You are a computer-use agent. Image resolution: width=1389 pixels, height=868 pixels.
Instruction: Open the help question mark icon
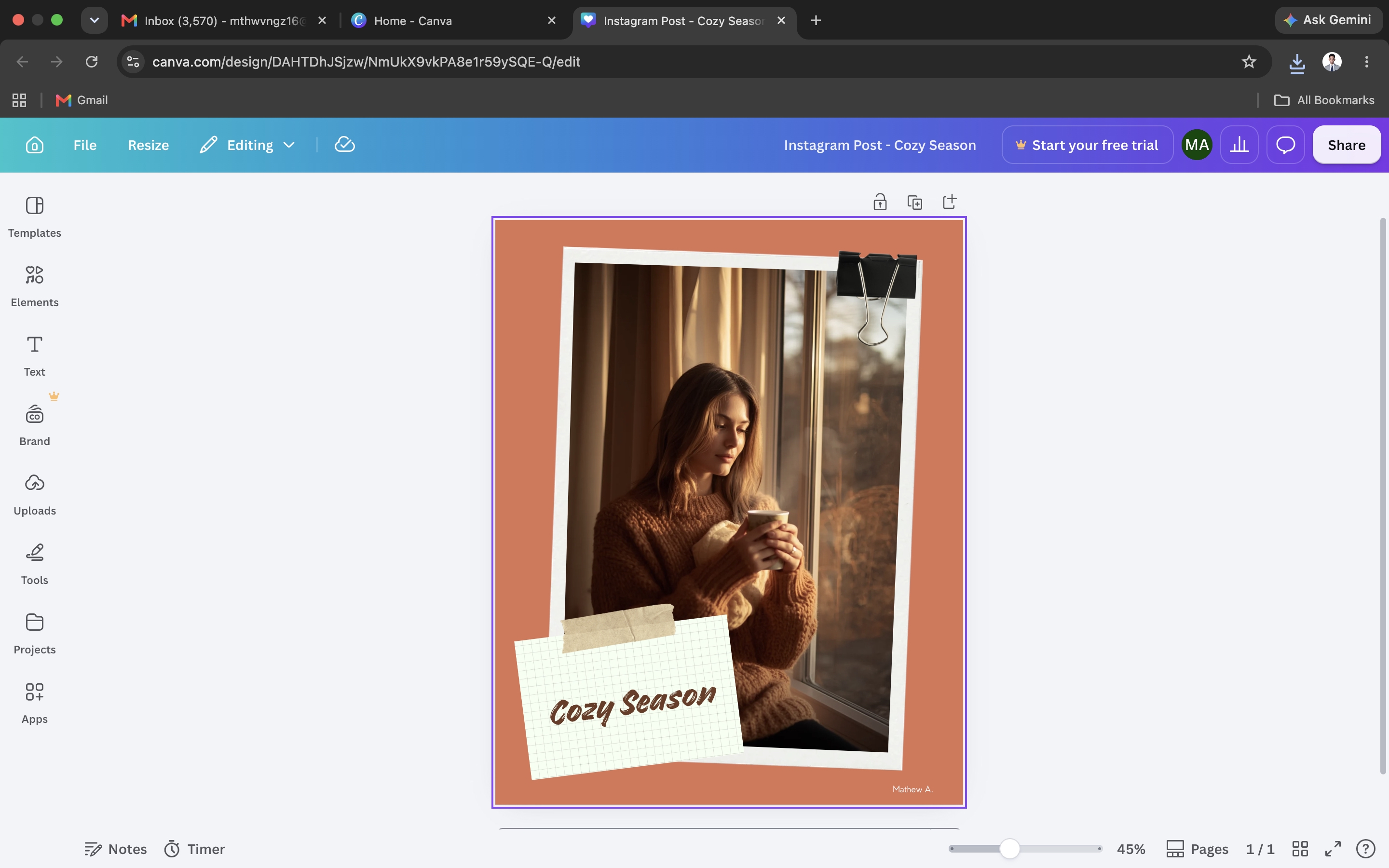tap(1365, 849)
